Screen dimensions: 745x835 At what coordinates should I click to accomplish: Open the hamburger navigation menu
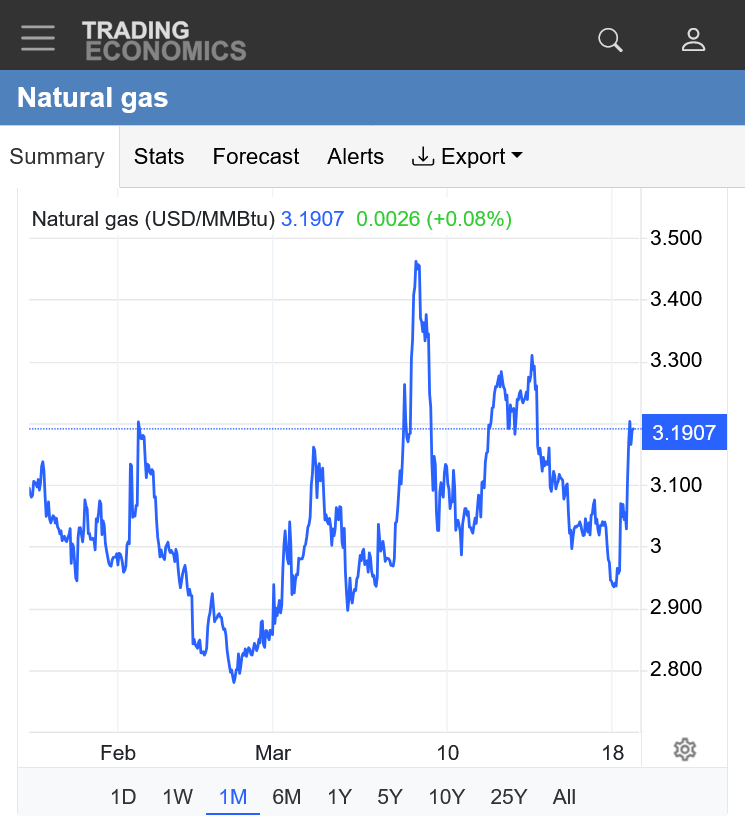(x=38, y=38)
